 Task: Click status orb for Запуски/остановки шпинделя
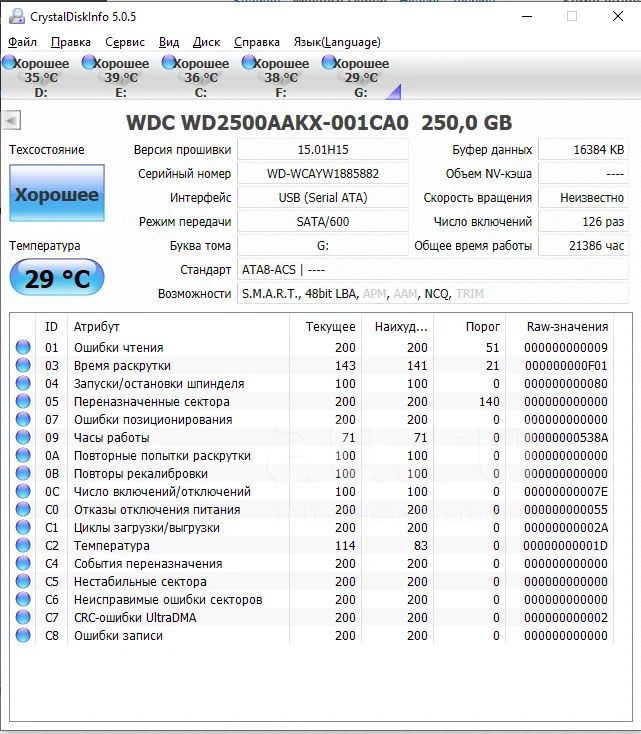(x=23, y=383)
